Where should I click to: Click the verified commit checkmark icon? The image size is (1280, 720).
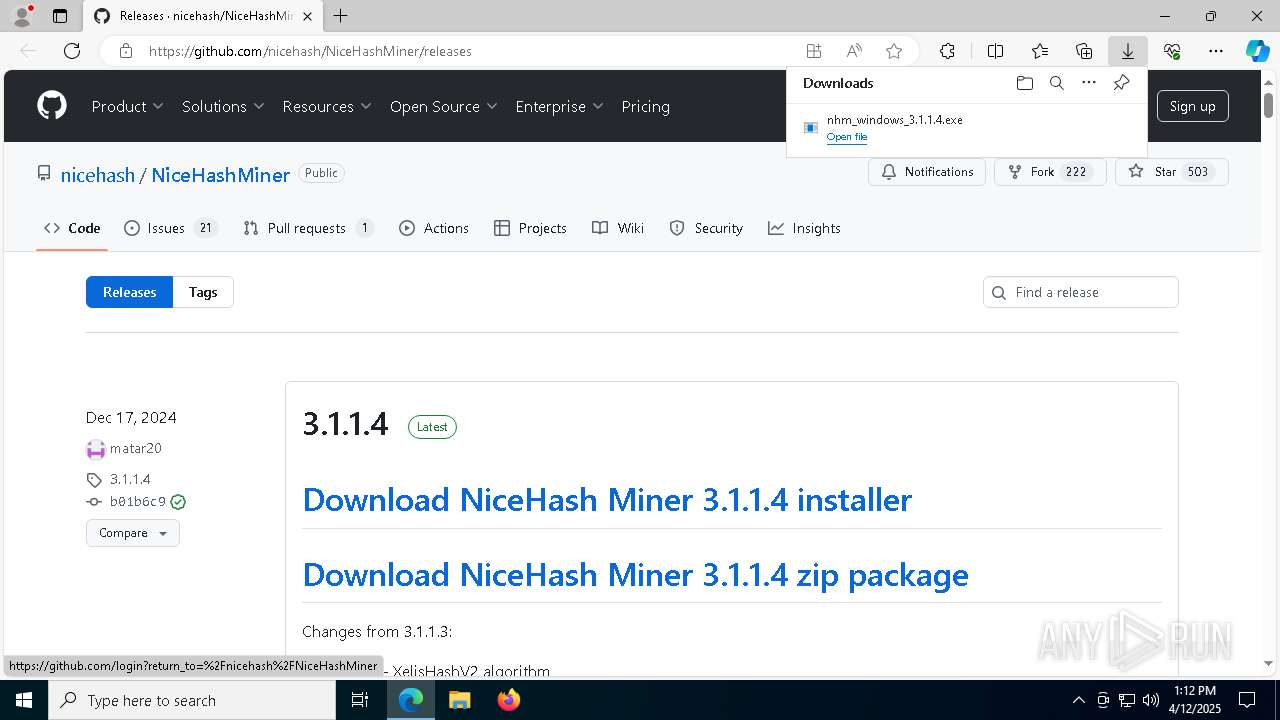click(178, 502)
